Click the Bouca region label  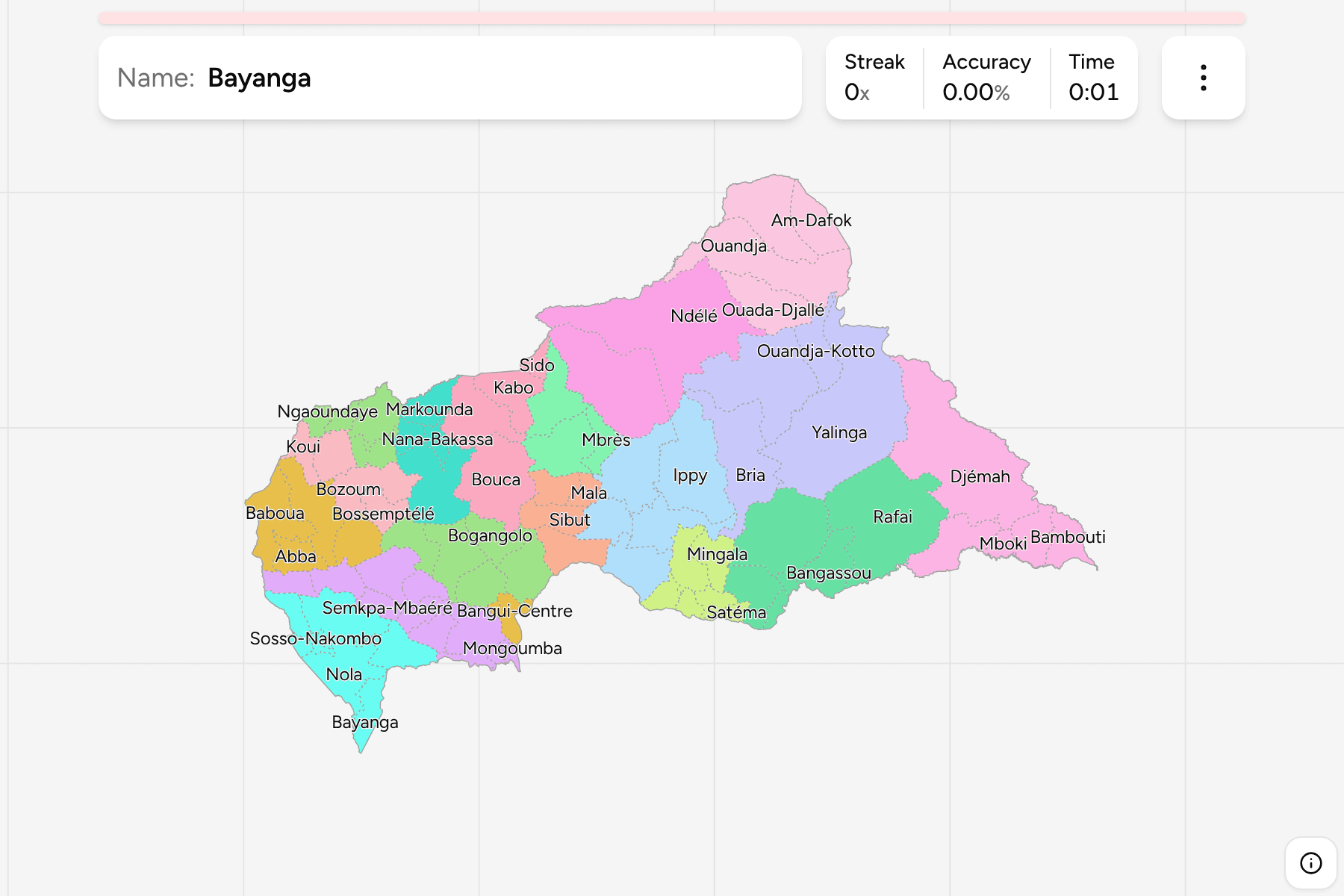click(x=496, y=479)
